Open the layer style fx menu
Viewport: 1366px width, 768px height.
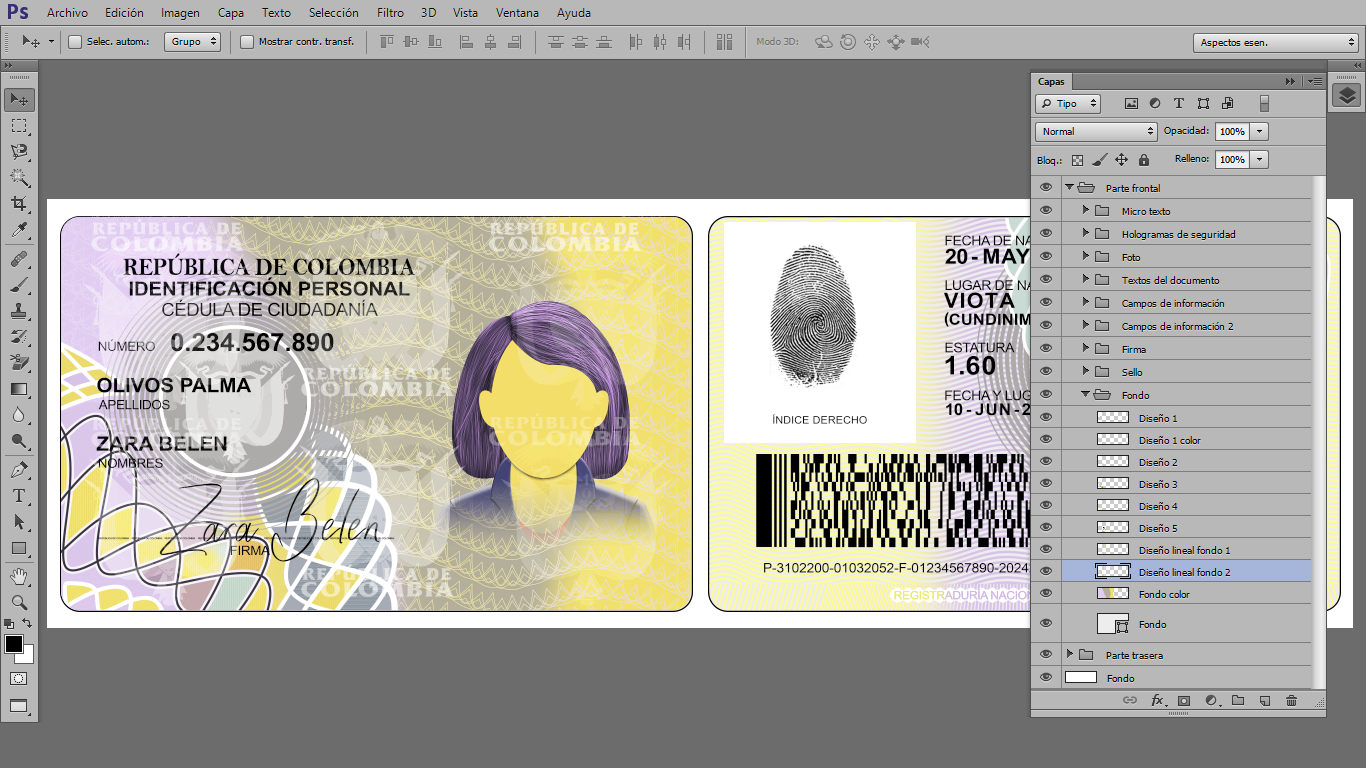pyautogui.click(x=1158, y=701)
